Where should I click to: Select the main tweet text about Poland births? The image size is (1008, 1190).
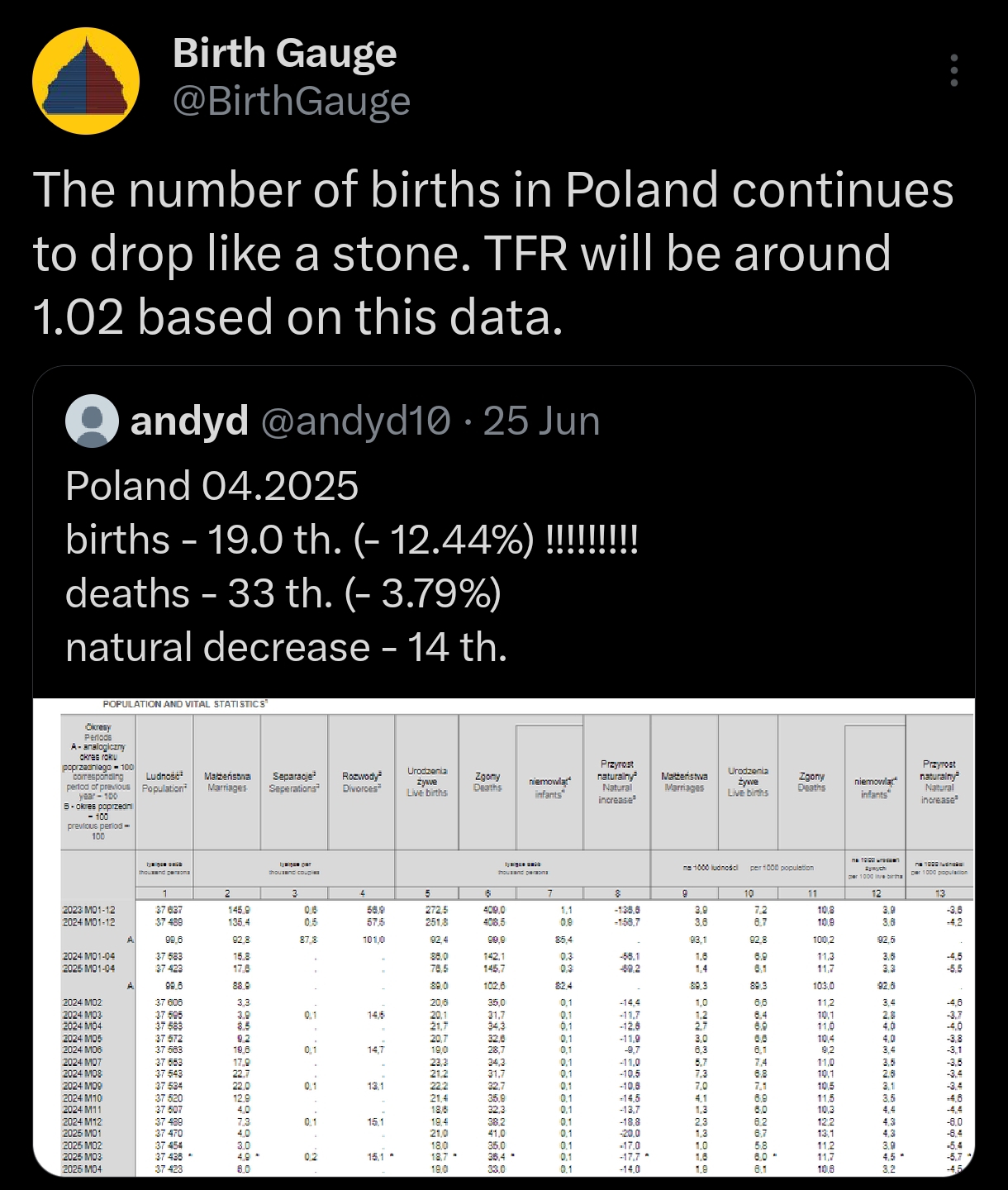pyautogui.click(x=493, y=253)
